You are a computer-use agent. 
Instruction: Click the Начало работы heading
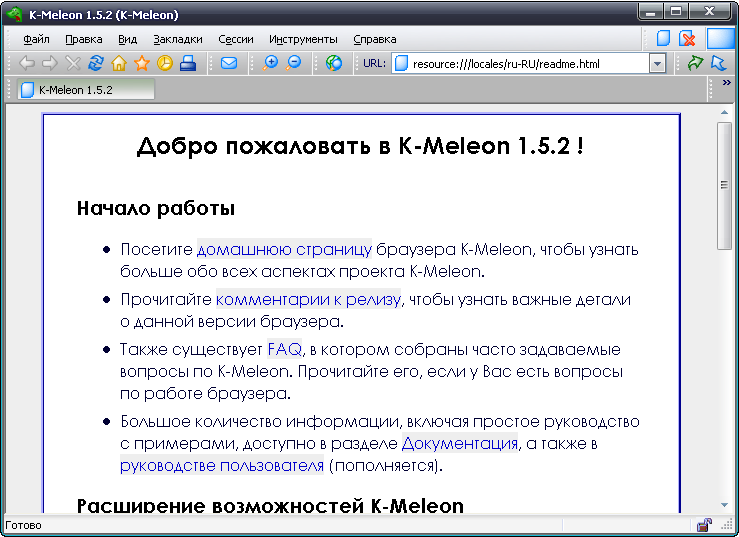(156, 208)
